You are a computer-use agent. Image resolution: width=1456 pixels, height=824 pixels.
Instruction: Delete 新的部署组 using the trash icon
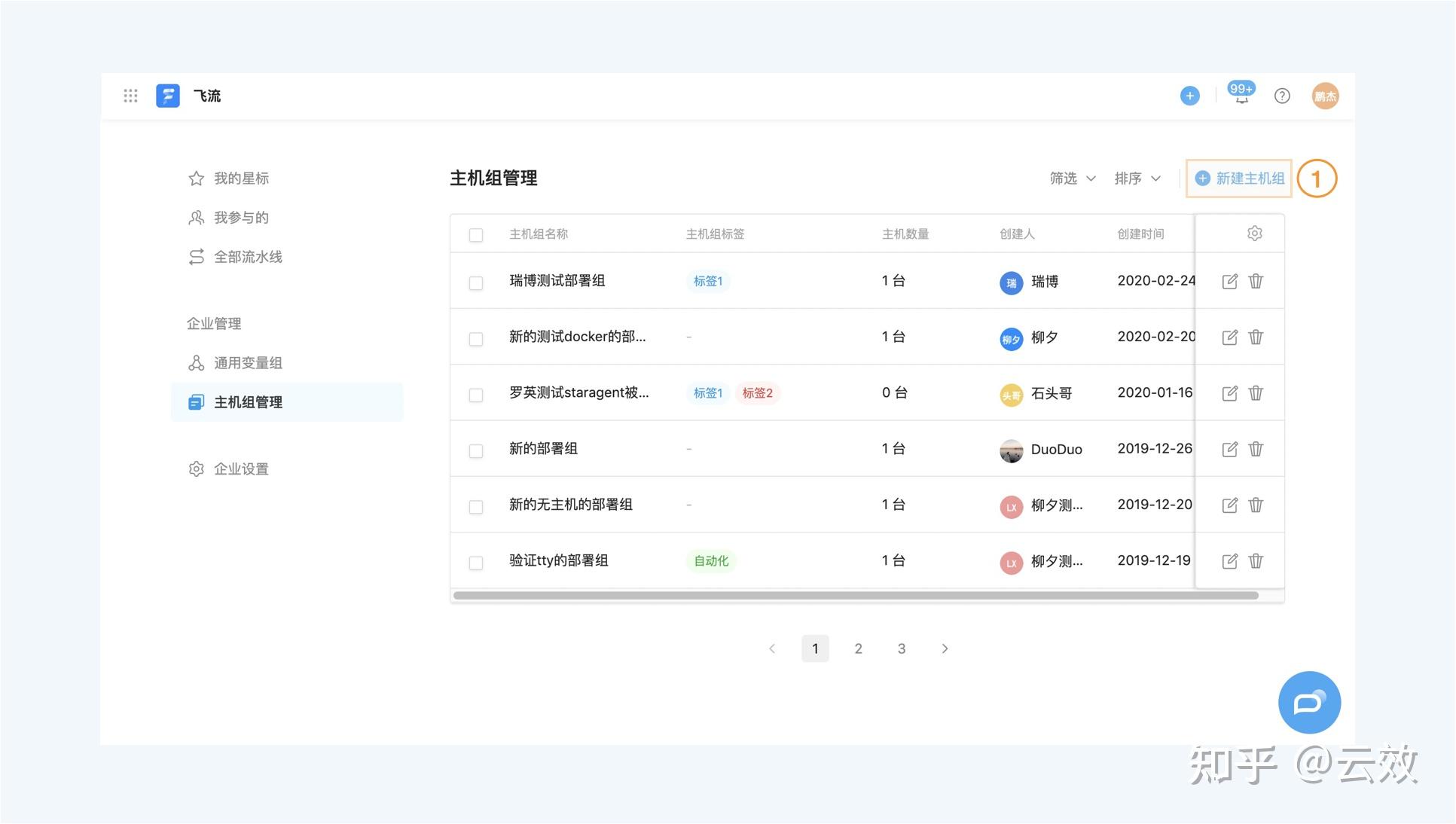[1256, 448]
